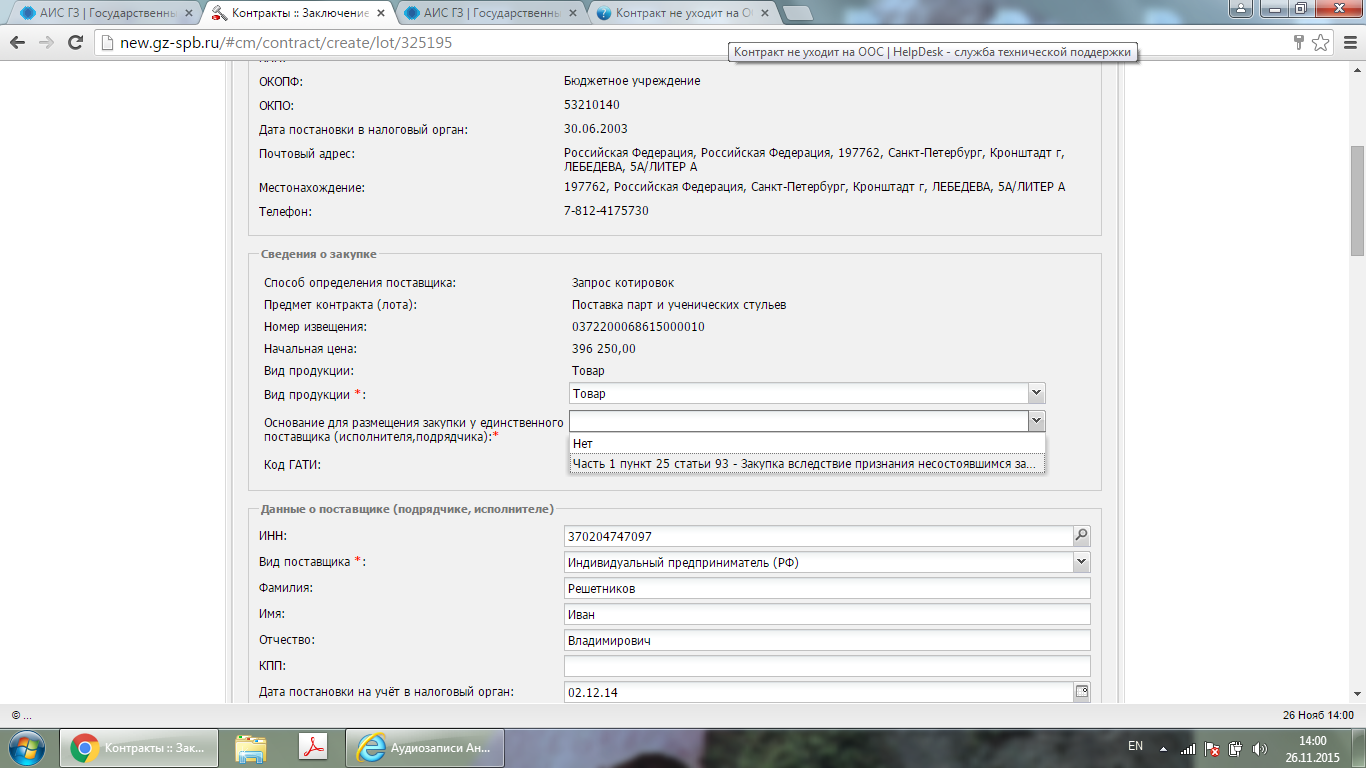Open the new tab button
This screenshot has height=768, width=1366.
point(797,13)
